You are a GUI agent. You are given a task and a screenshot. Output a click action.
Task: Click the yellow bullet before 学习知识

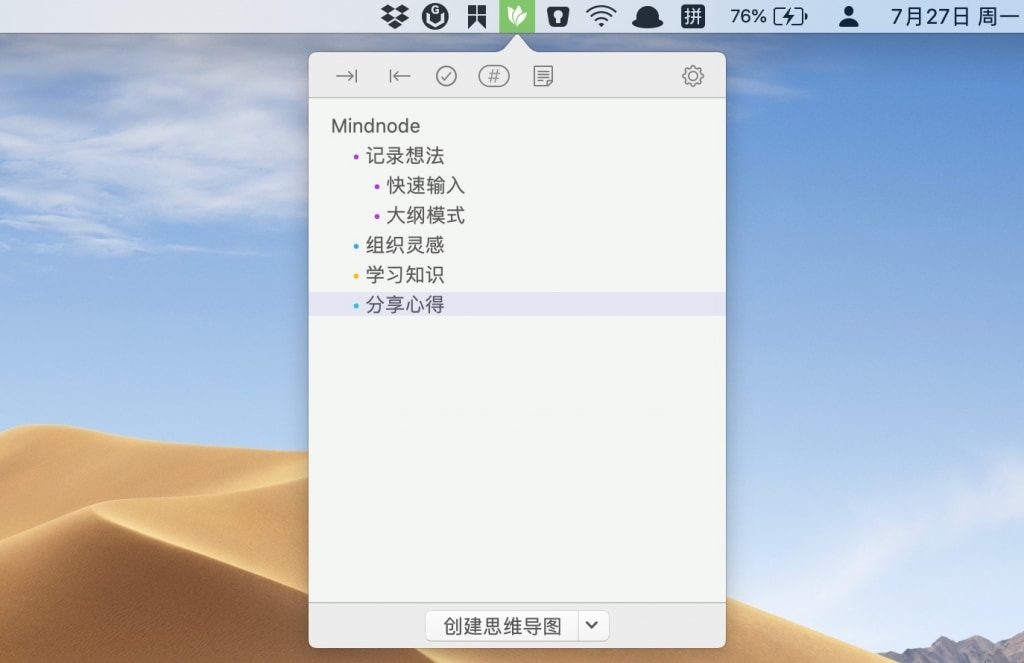click(356, 276)
